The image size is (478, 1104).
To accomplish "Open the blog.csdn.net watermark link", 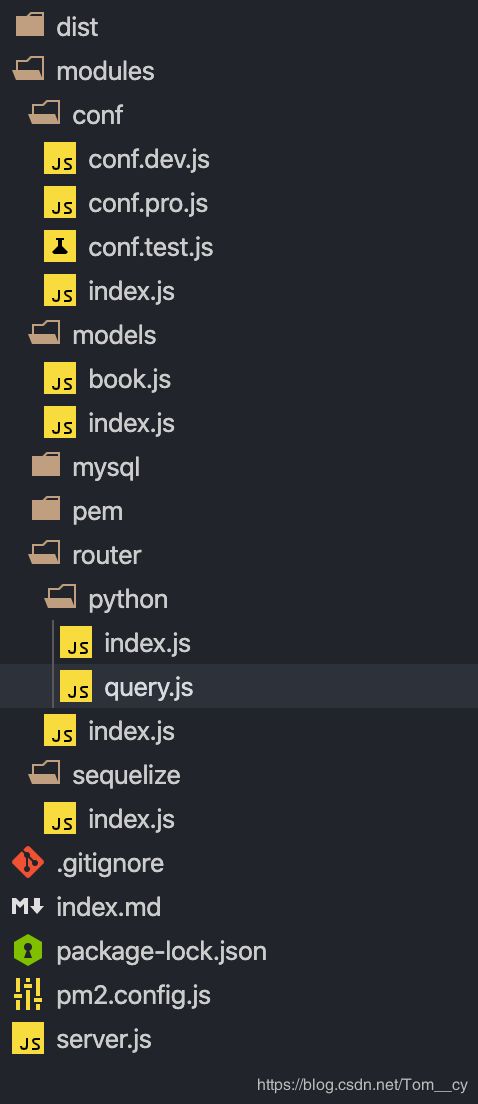I will 363,1084.
